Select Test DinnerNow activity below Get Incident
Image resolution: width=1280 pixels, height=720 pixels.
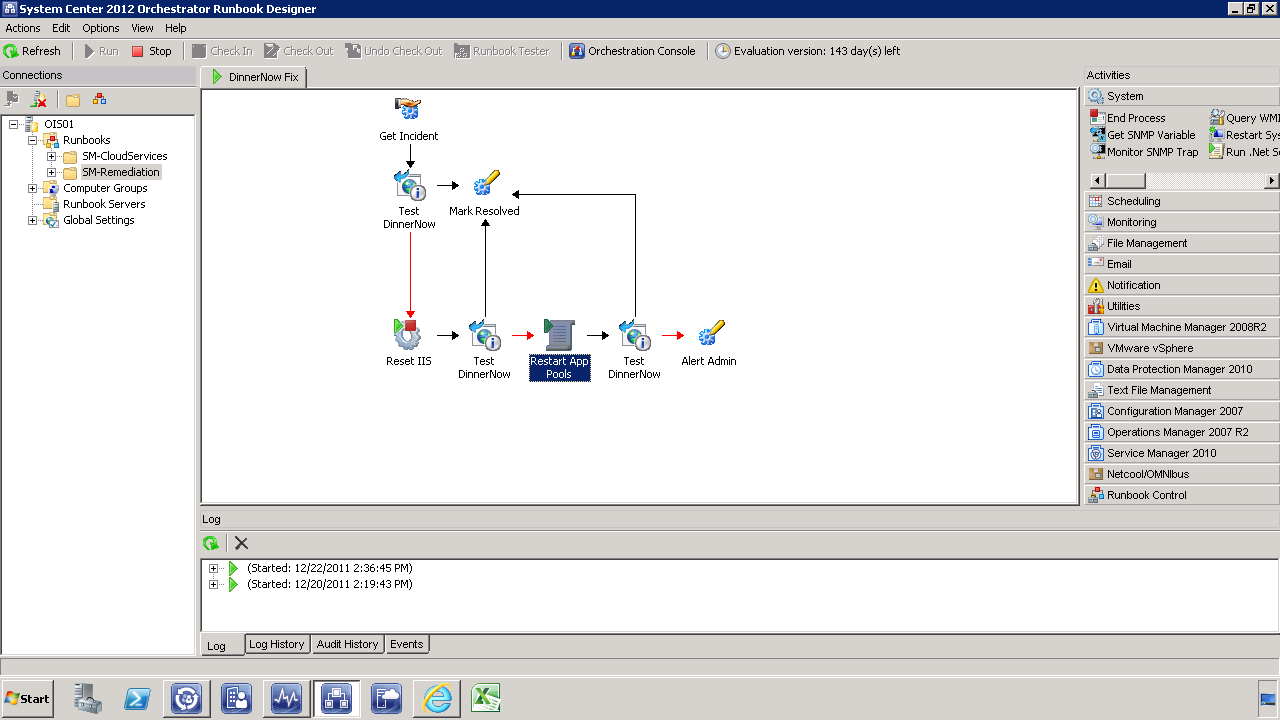coord(409,200)
